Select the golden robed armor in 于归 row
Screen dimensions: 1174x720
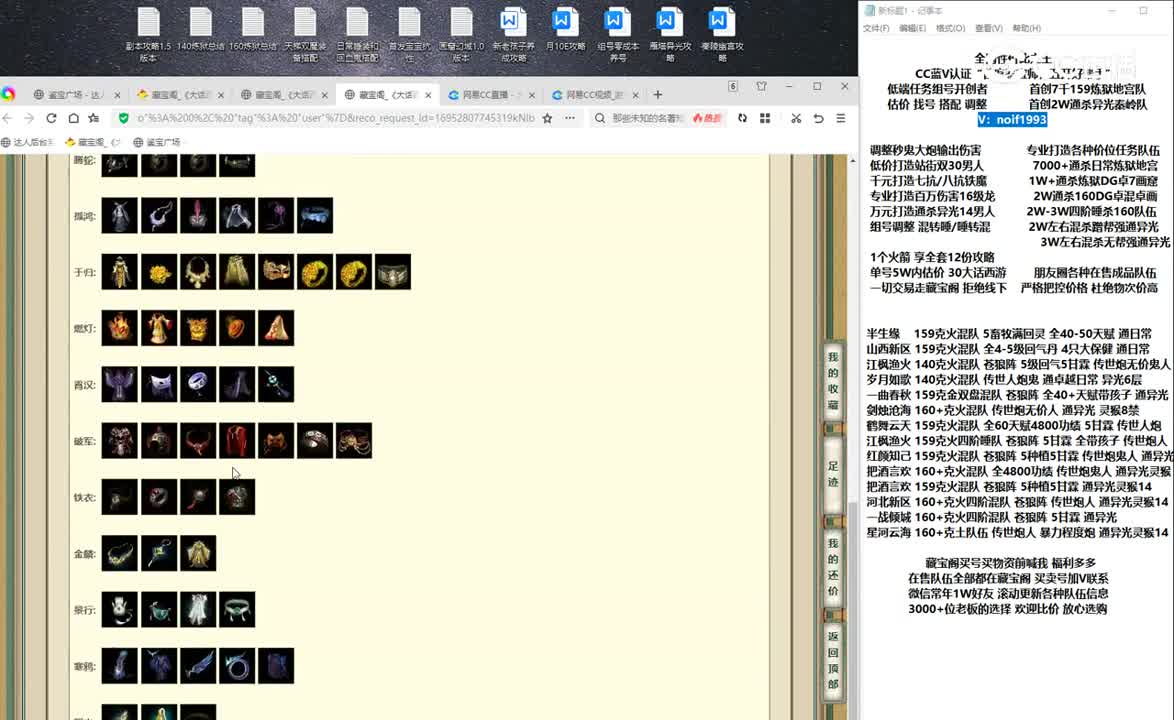(x=120, y=272)
